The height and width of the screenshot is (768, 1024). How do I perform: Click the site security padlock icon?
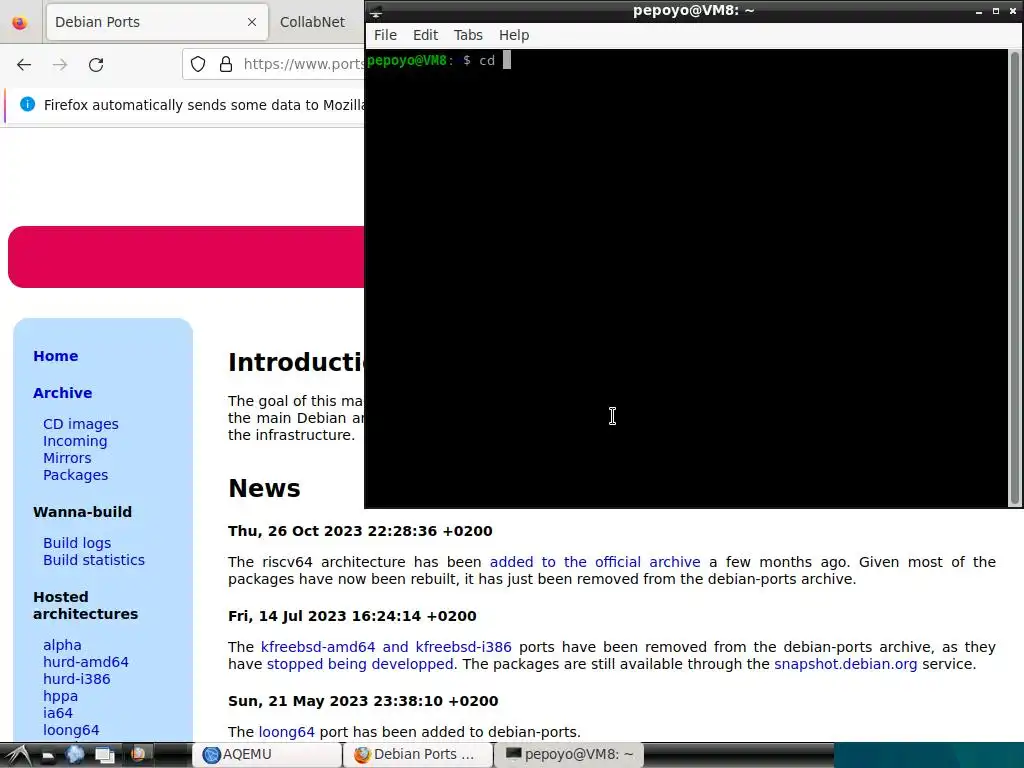pos(226,64)
